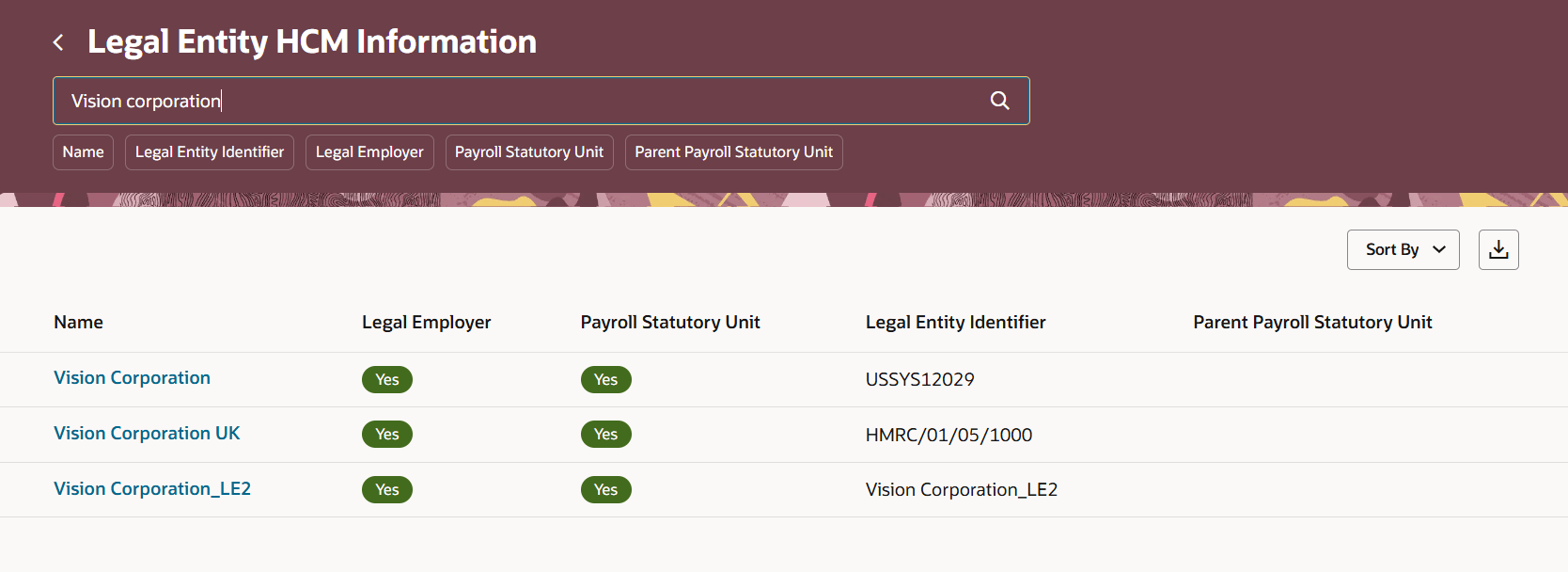Image resolution: width=1568 pixels, height=572 pixels.
Task: Select the Legal Entity Identifier filter chip
Action: point(210,152)
